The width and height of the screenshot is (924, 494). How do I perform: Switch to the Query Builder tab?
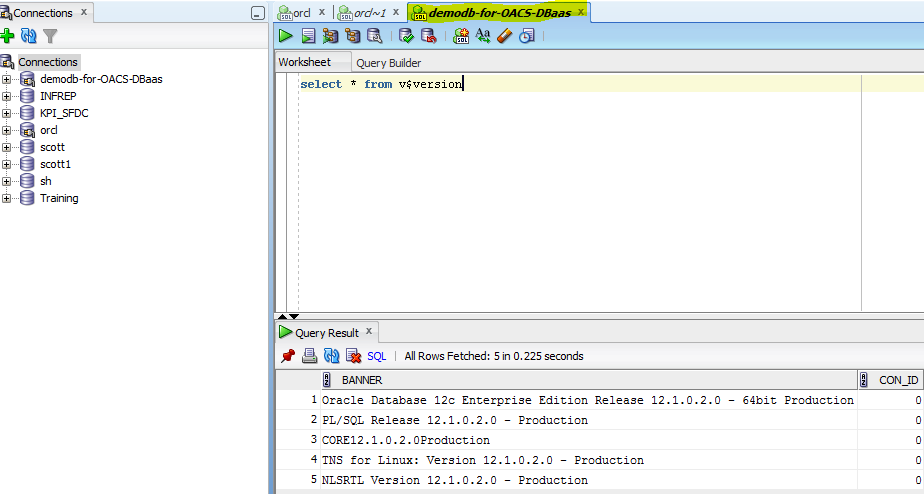pos(388,63)
